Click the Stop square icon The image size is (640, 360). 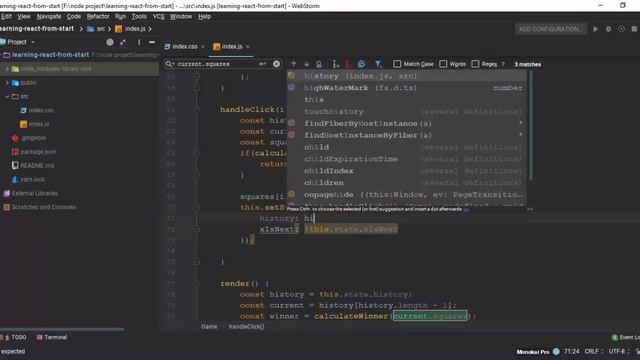pos(634,29)
